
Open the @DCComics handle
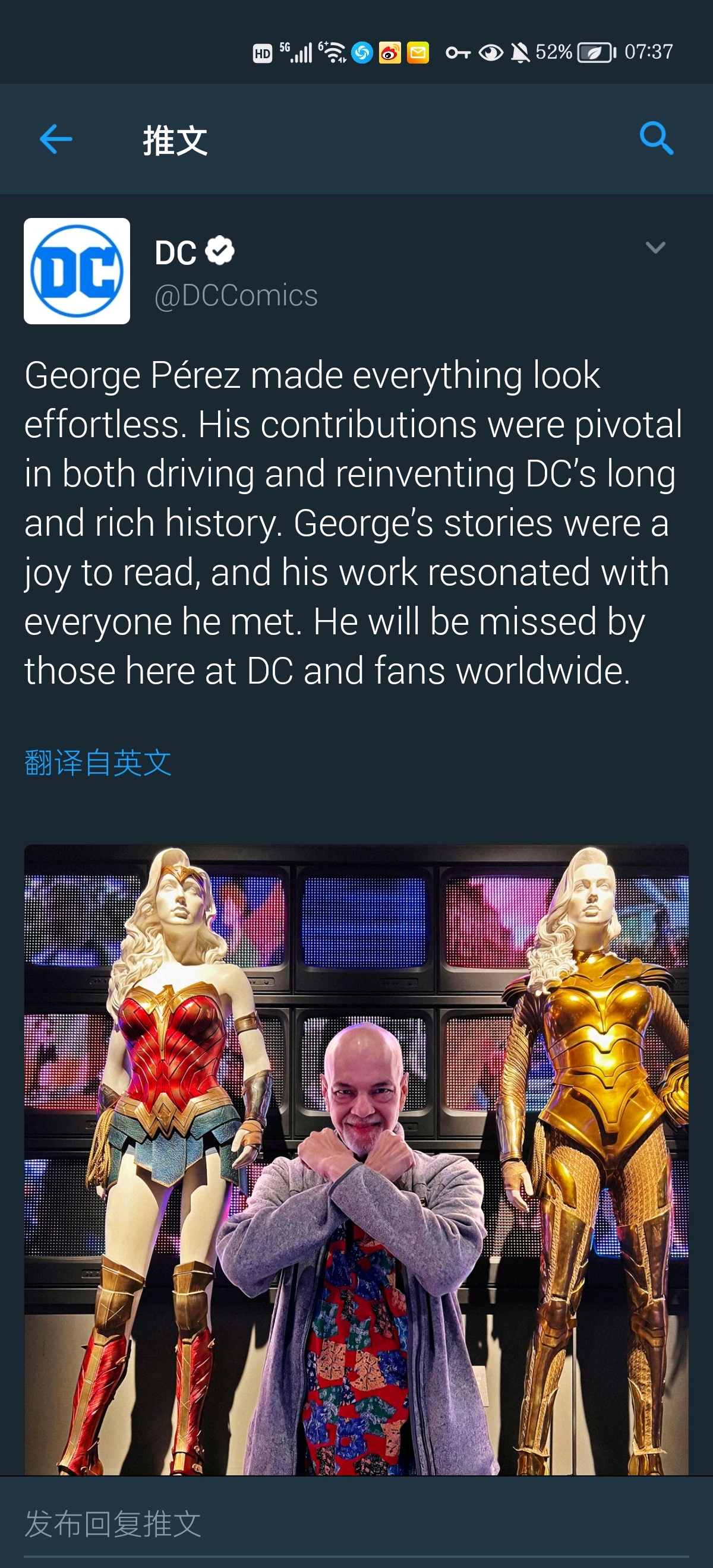[236, 296]
